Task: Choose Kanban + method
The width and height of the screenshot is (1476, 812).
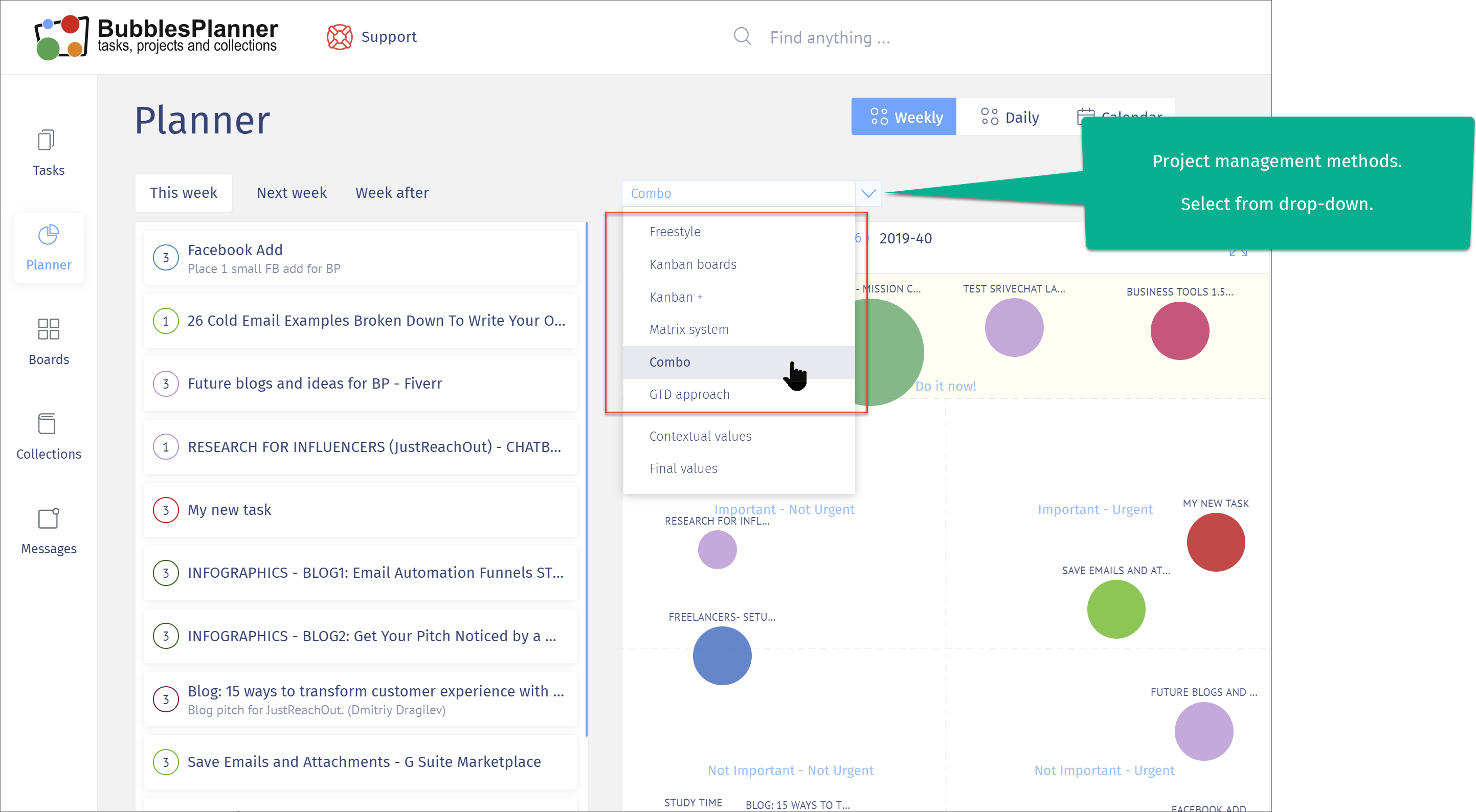Action: [739, 297]
